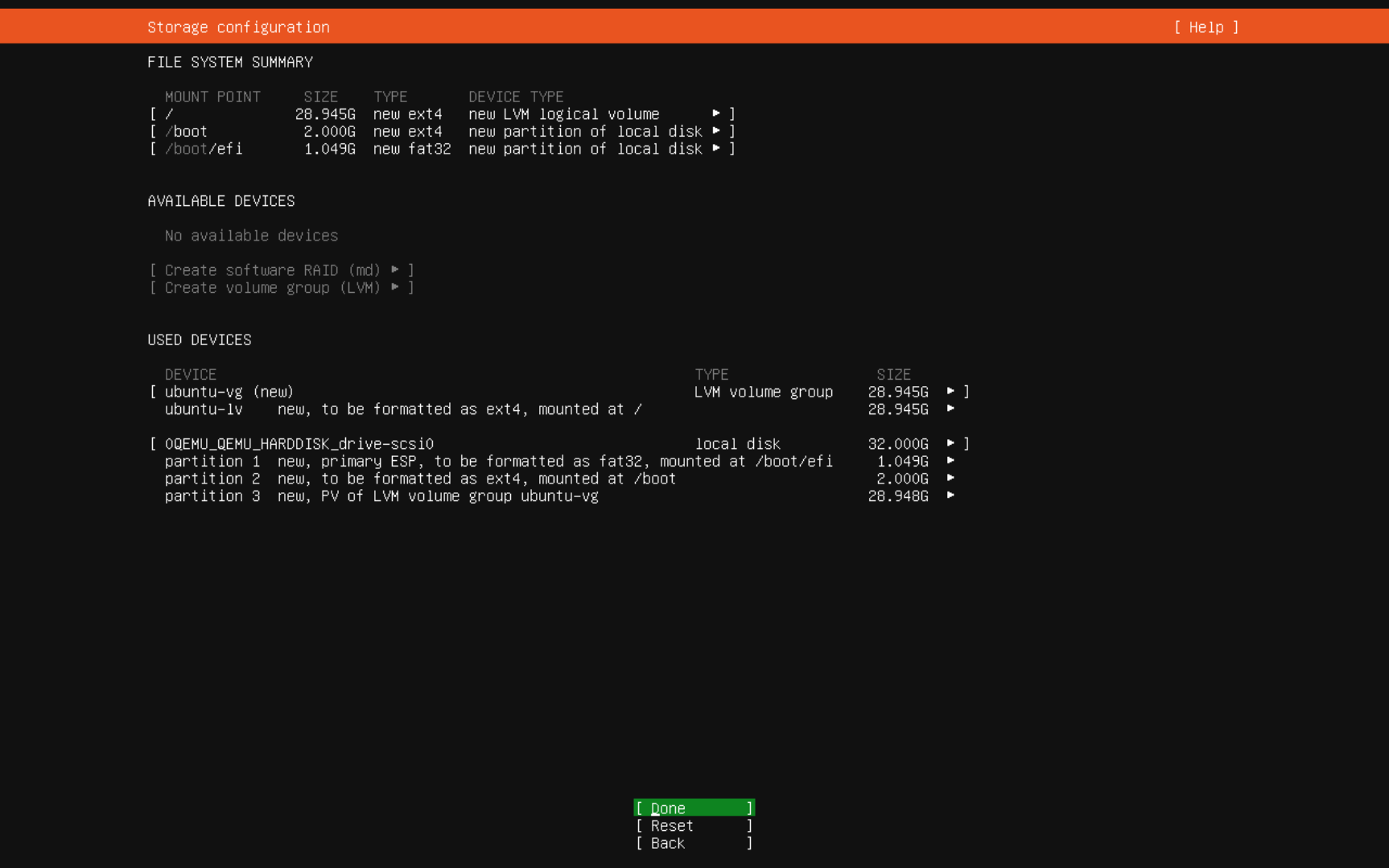Confirm storage configuration with Done
Viewport: 1389px width, 868px height.
point(693,808)
